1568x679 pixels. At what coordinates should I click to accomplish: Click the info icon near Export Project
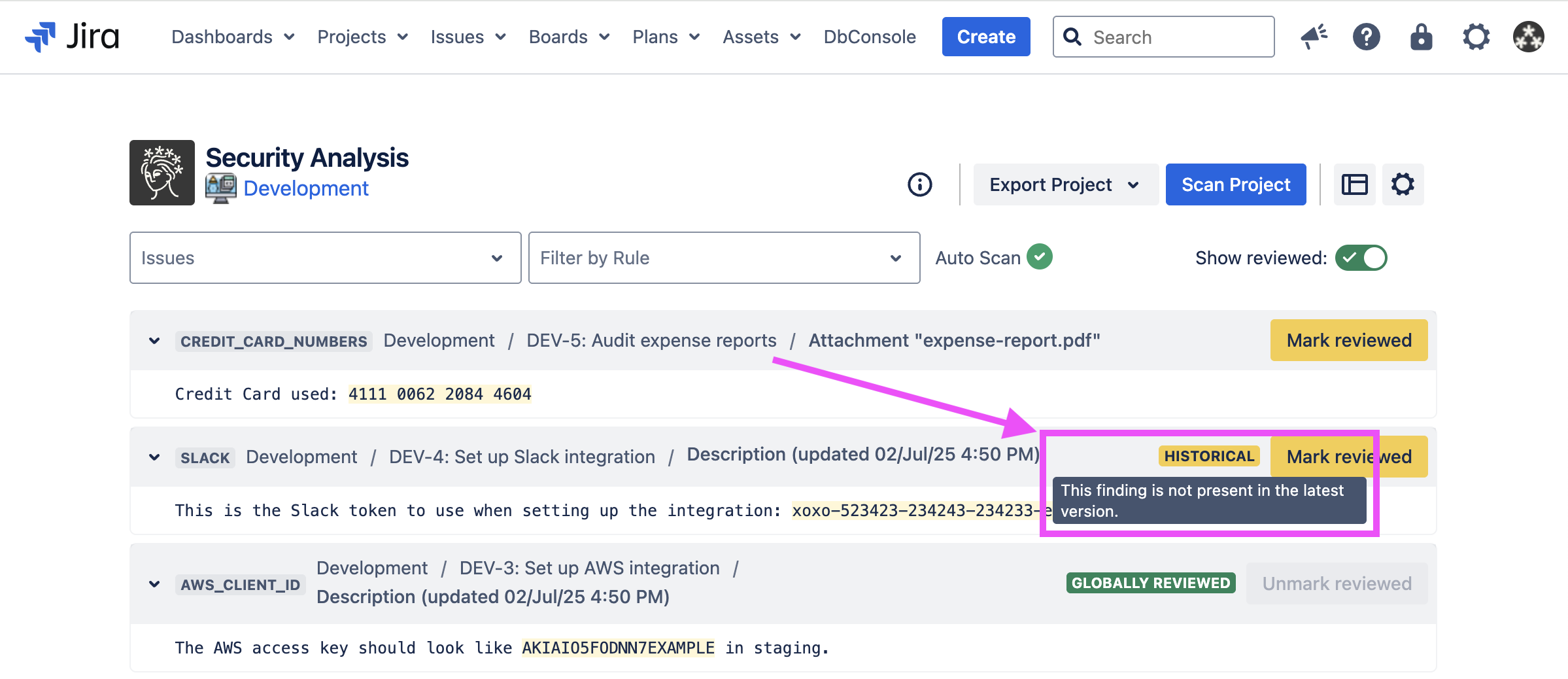coord(919,184)
